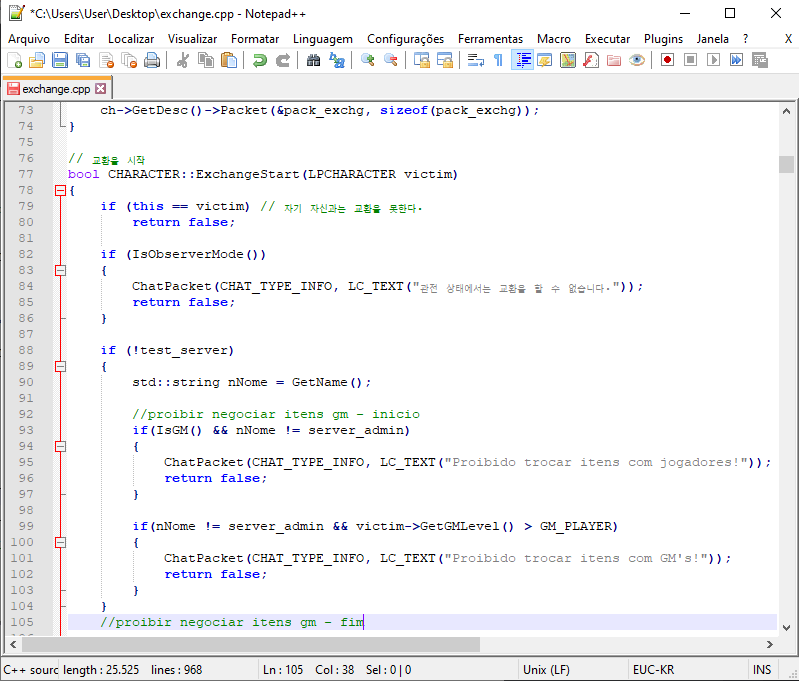The height and width of the screenshot is (681, 799).
Task: Click the horizontal scrollbar left arrow
Action: [13, 645]
